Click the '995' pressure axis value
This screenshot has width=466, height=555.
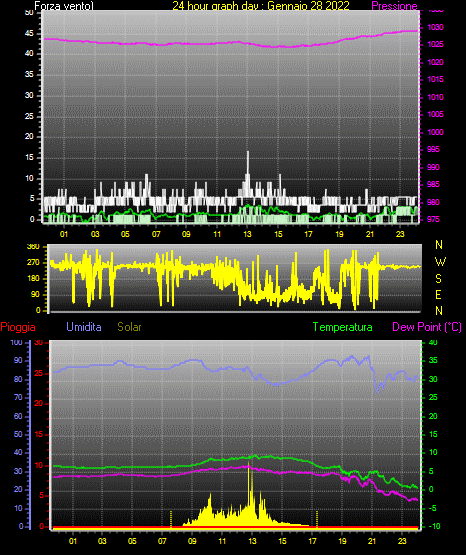pyautogui.click(x=433, y=149)
